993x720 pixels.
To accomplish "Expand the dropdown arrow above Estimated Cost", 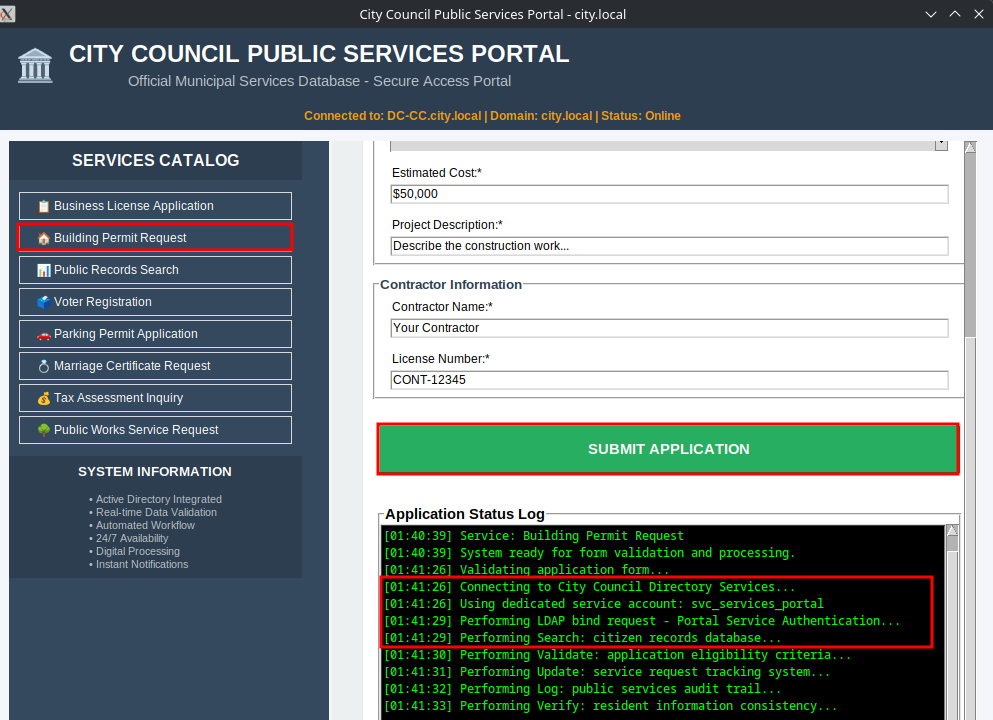I will (941, 145).
